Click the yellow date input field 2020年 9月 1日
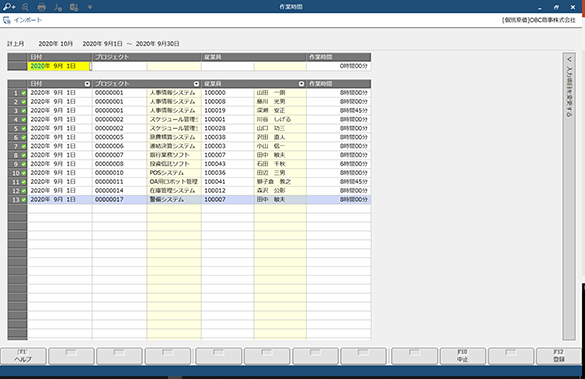This screenshot has width=585, height=379. click(59, 66)
